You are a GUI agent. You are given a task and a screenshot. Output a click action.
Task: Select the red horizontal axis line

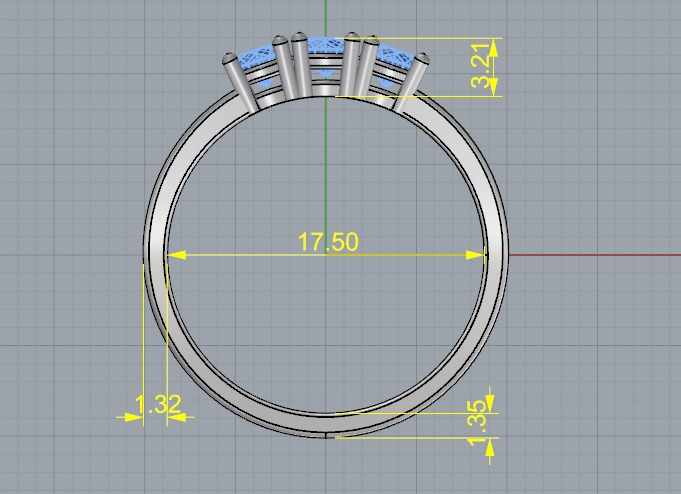point(595,255)
